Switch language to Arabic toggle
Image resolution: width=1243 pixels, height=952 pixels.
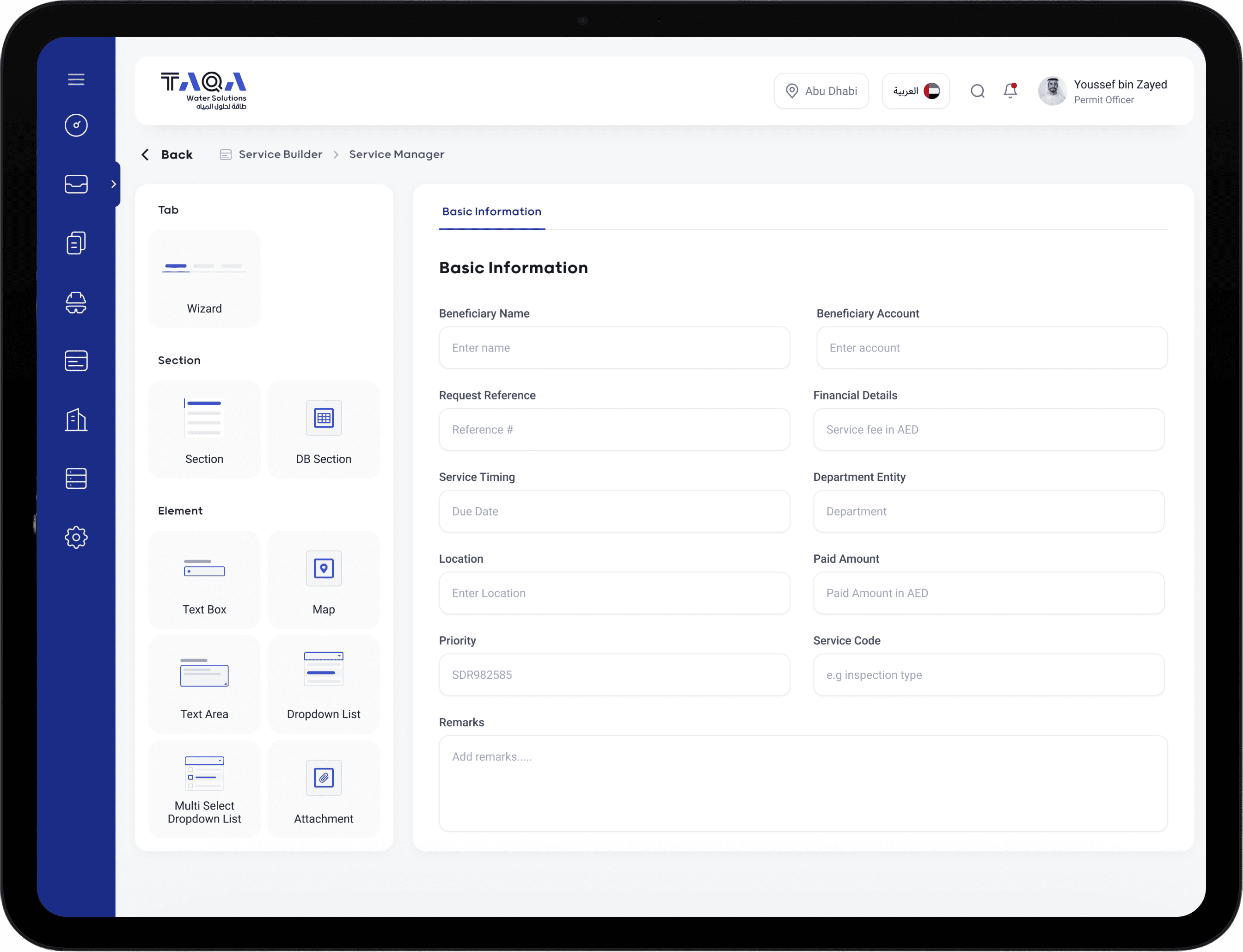point(916,91)
